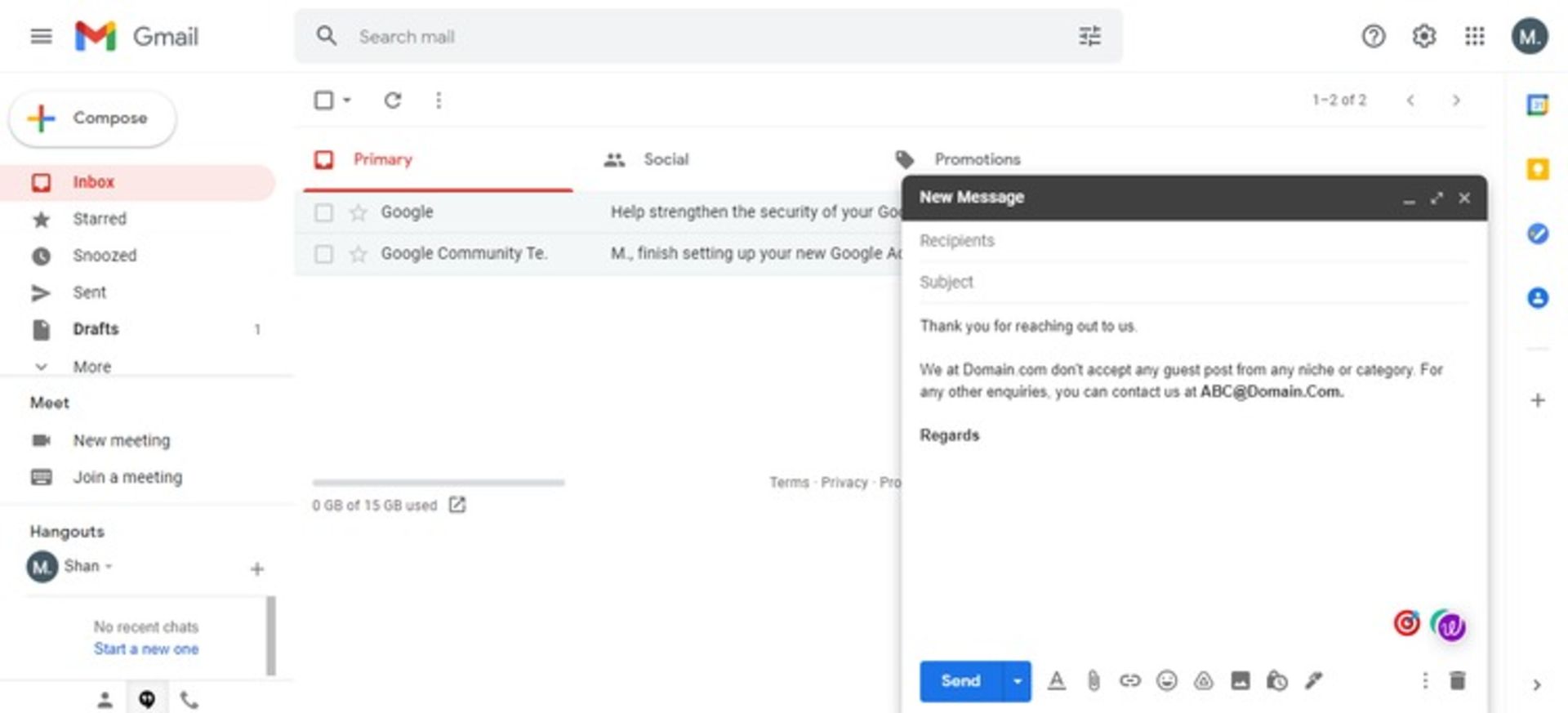Open the emoji picker in compose toolbar
Image resolution: width=1568 pixels, height=713 pixels.
coord(1167,680)
